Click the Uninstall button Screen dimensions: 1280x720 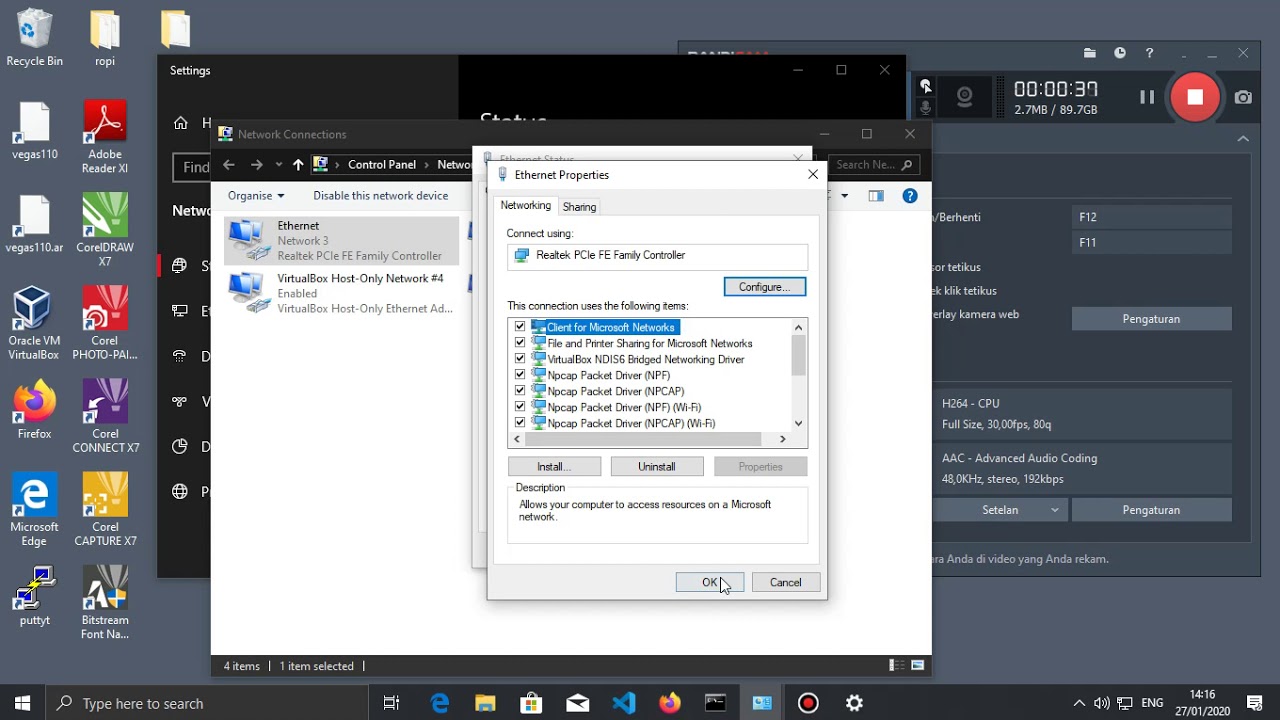pyautogui.click(x=657, y=467)
